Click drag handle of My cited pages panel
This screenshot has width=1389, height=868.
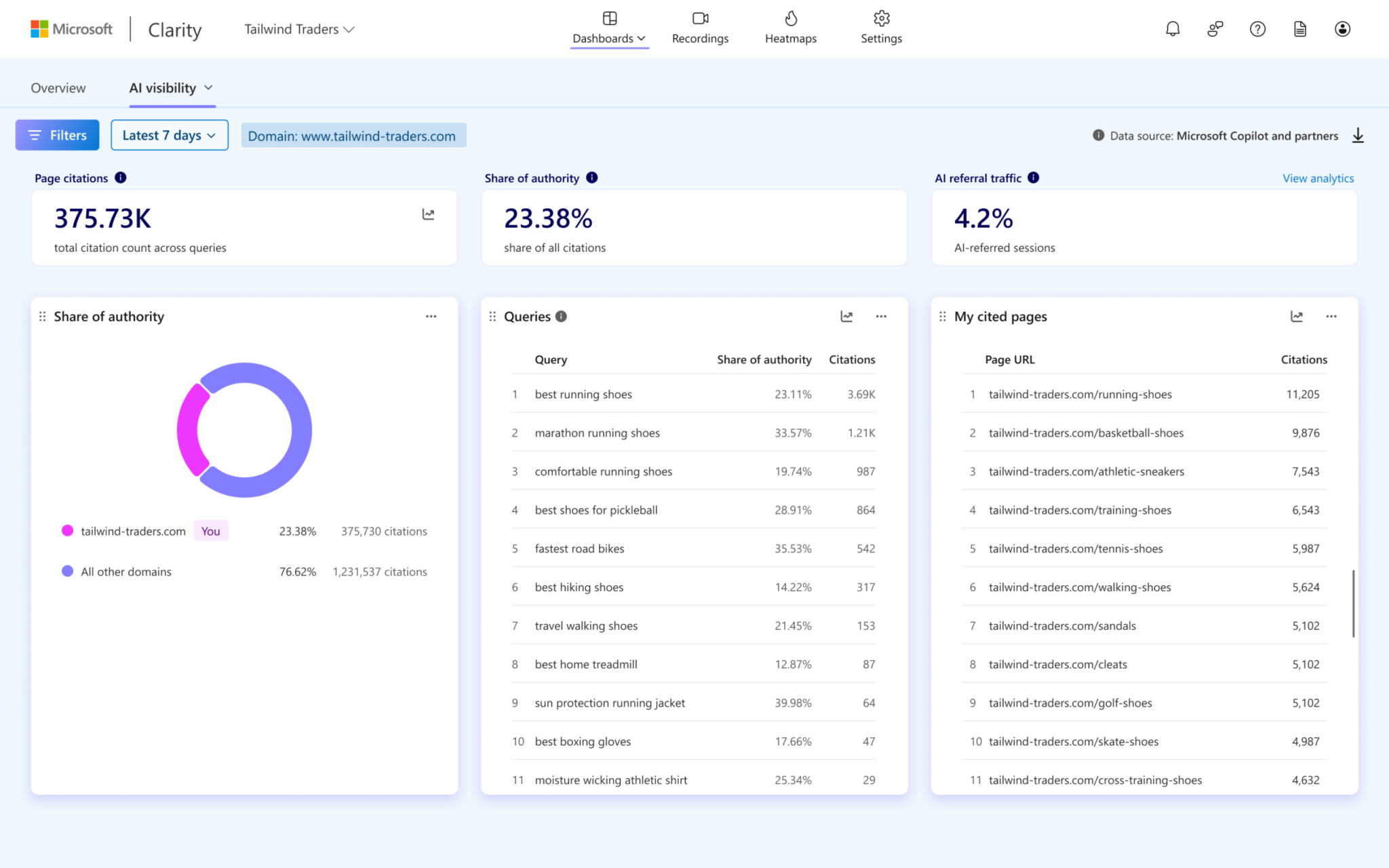pos(943,317)
